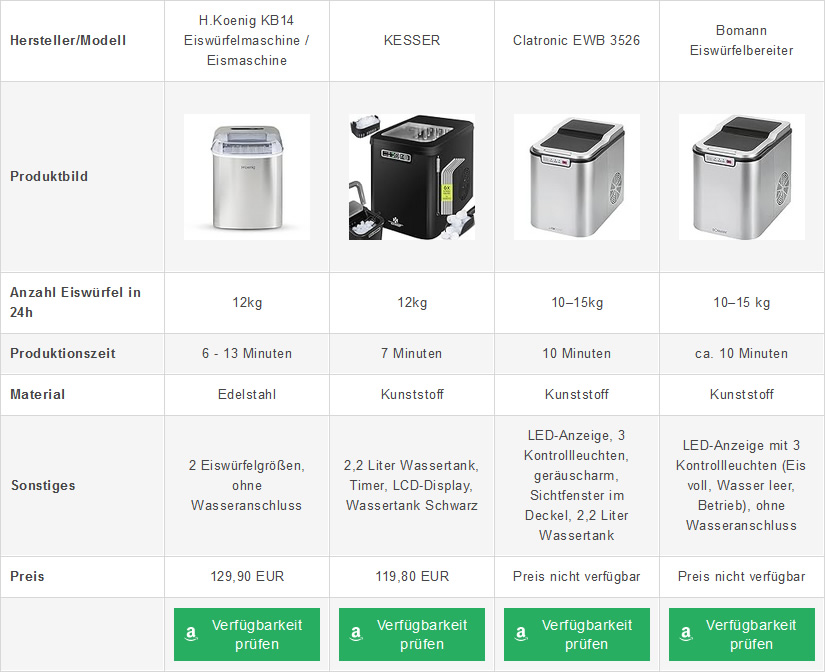Click the KESSER model name

(412, 41)
